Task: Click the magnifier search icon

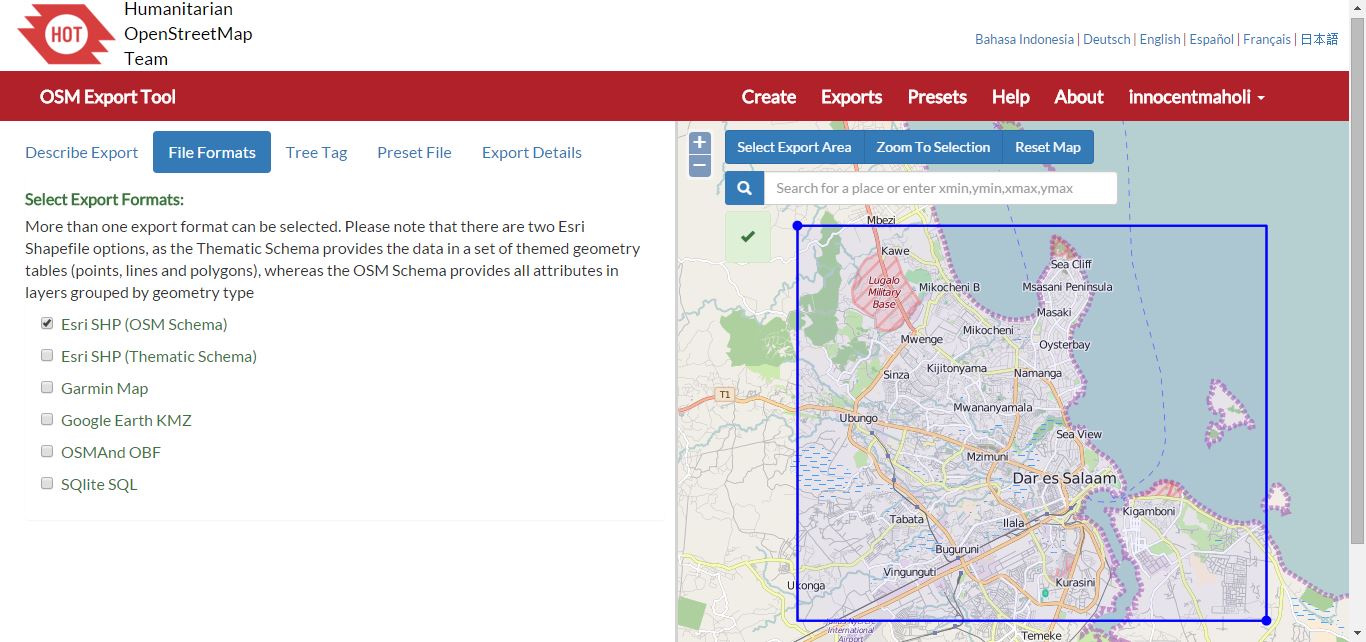Action: (x=744, y=188)
